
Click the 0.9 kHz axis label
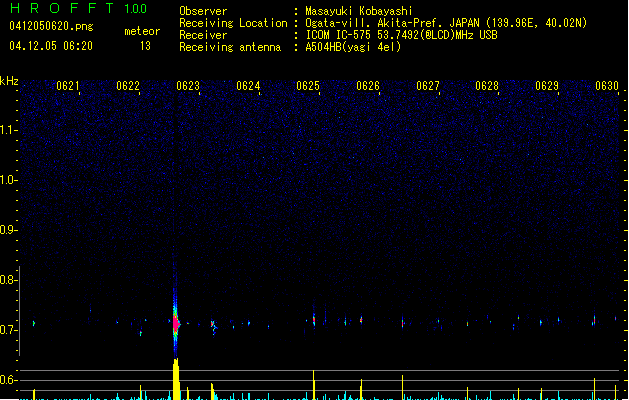point(8,230)
